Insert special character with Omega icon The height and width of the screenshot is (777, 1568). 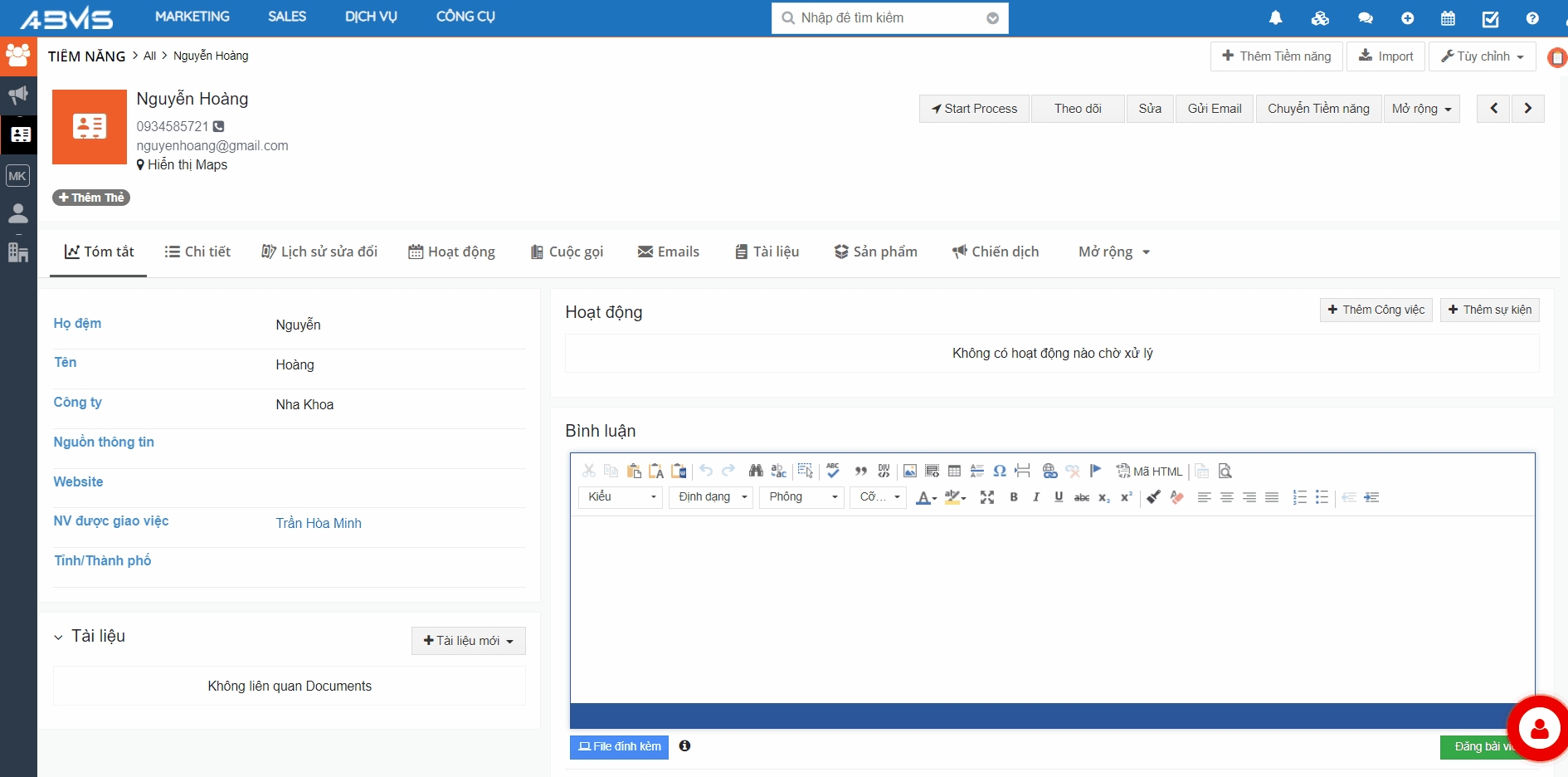1000,472
